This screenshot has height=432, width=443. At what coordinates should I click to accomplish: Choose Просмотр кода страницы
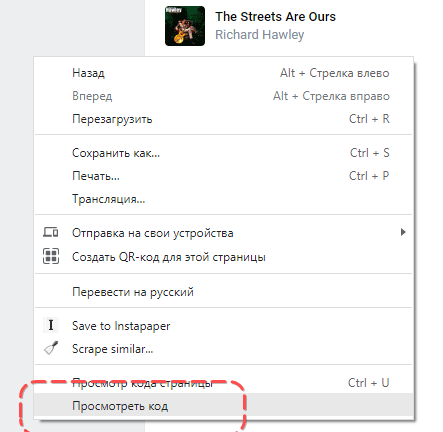(224, 383)
